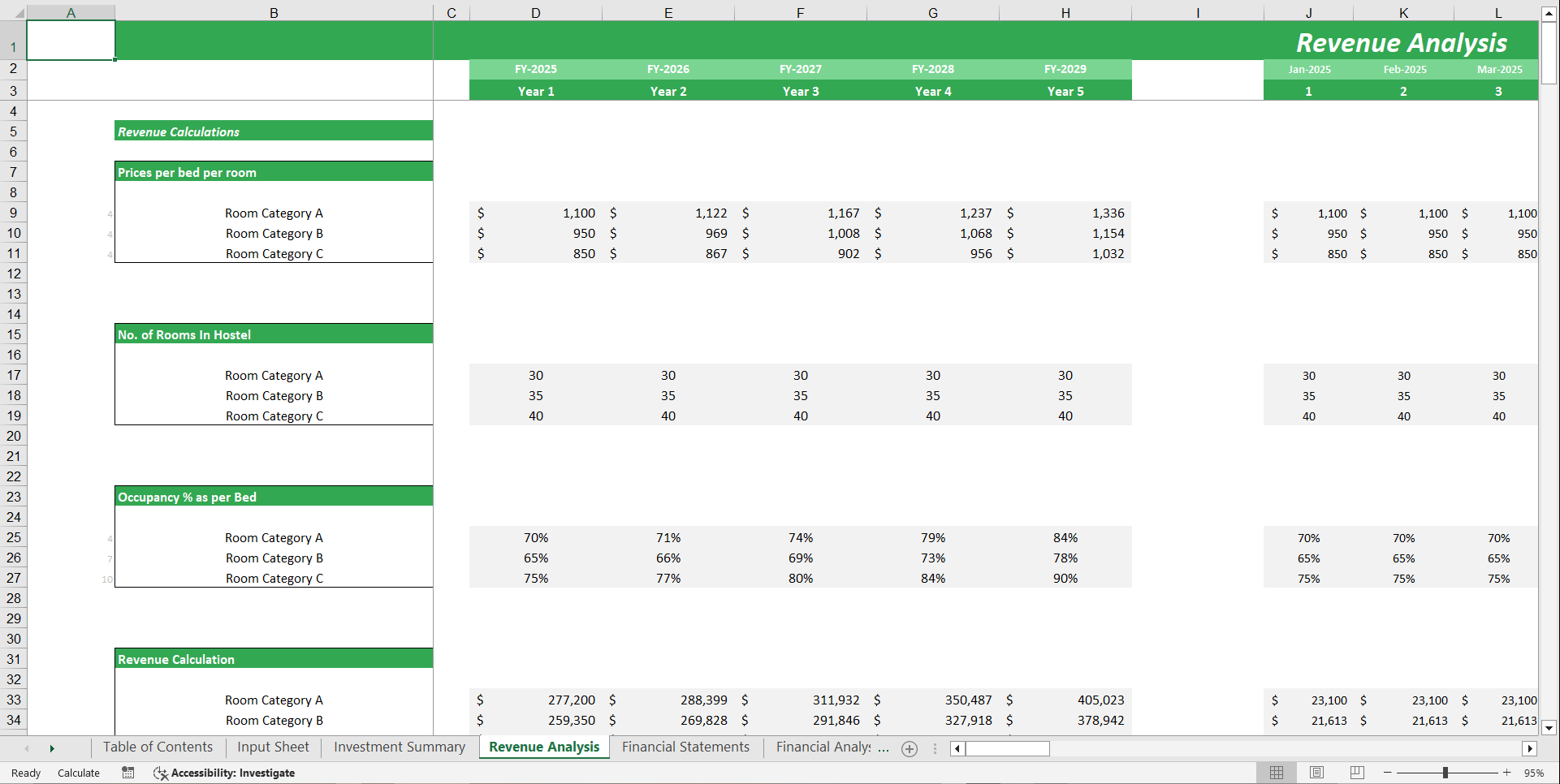
Task: Select row header 9
Action: point(14,213)
